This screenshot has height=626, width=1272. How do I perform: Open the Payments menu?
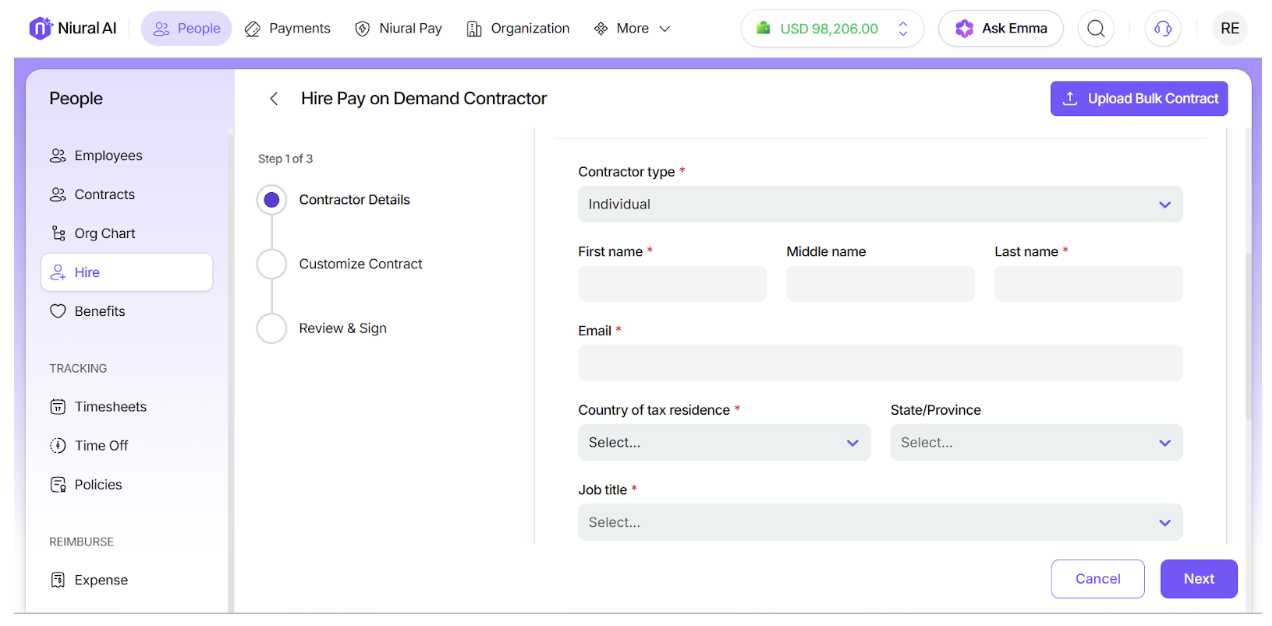pyautogui.click(x=288, y=29)
